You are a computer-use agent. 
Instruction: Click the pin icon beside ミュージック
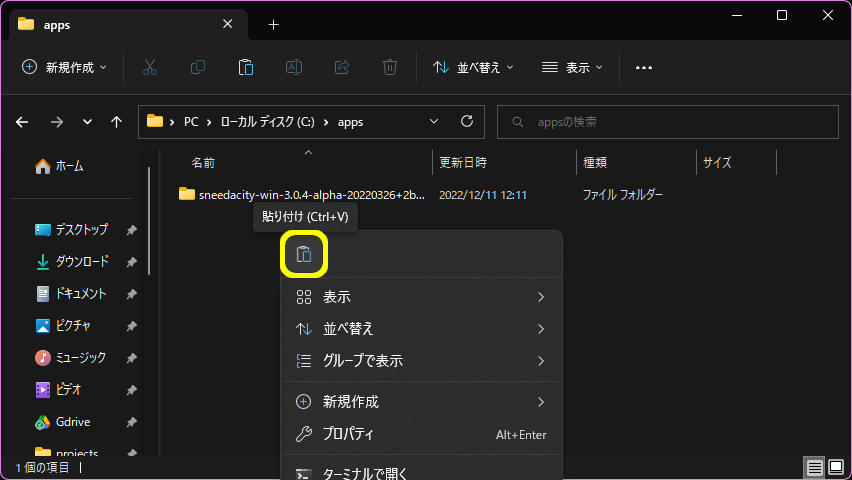pyautogui.click(x=131, y=358)
